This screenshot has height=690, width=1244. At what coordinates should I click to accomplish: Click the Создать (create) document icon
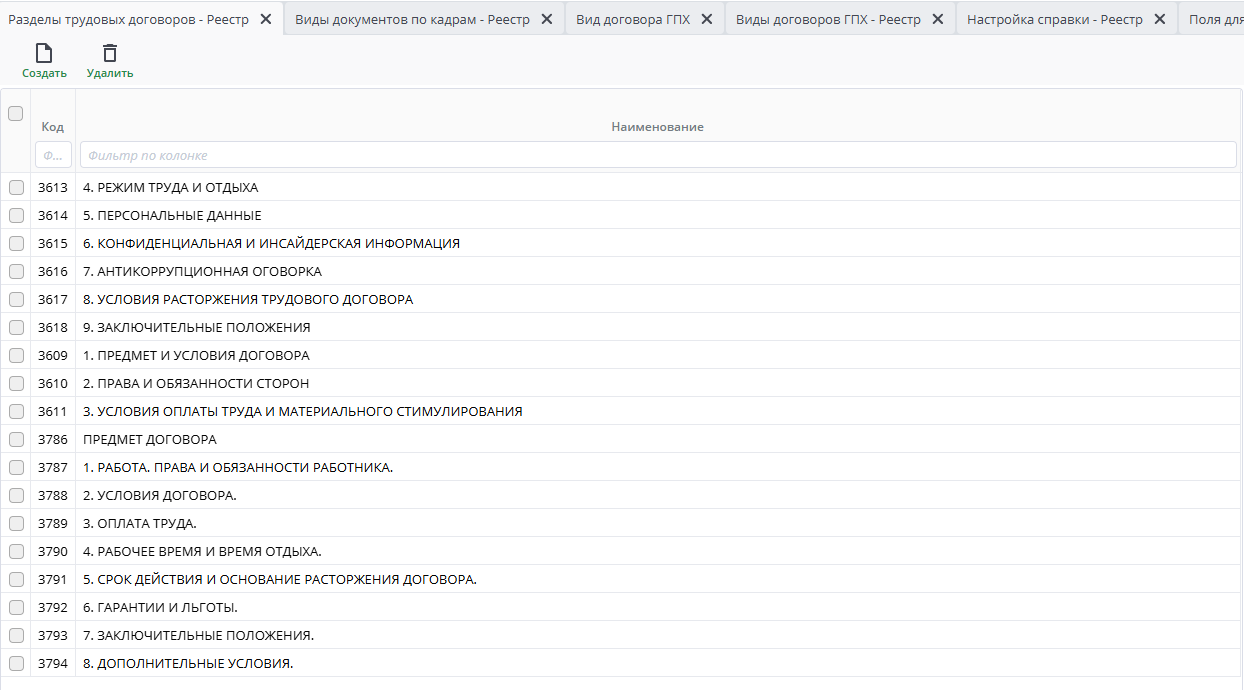44,53
